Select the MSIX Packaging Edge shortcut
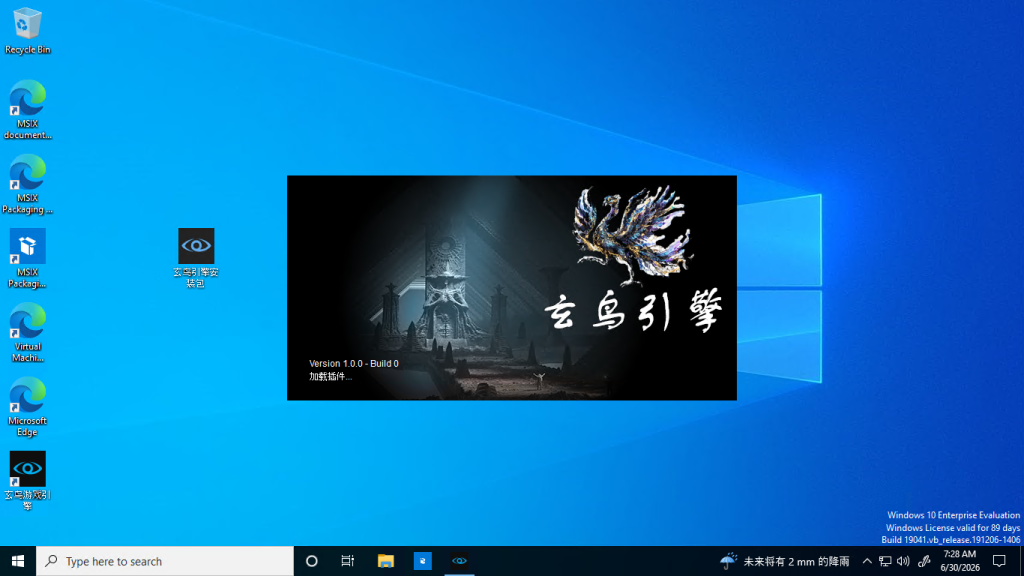1024x576 pixels. click(x=27, y=184)
